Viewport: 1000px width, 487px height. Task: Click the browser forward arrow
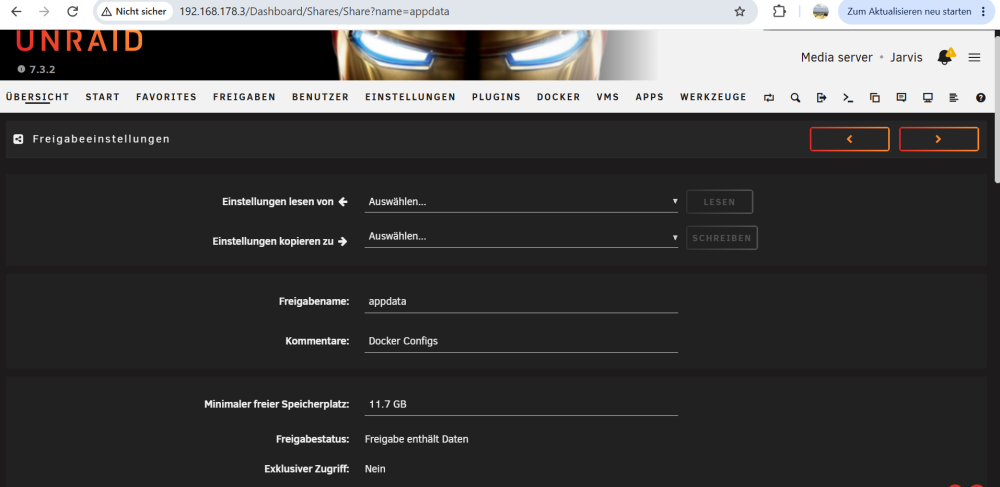[44, 11]
